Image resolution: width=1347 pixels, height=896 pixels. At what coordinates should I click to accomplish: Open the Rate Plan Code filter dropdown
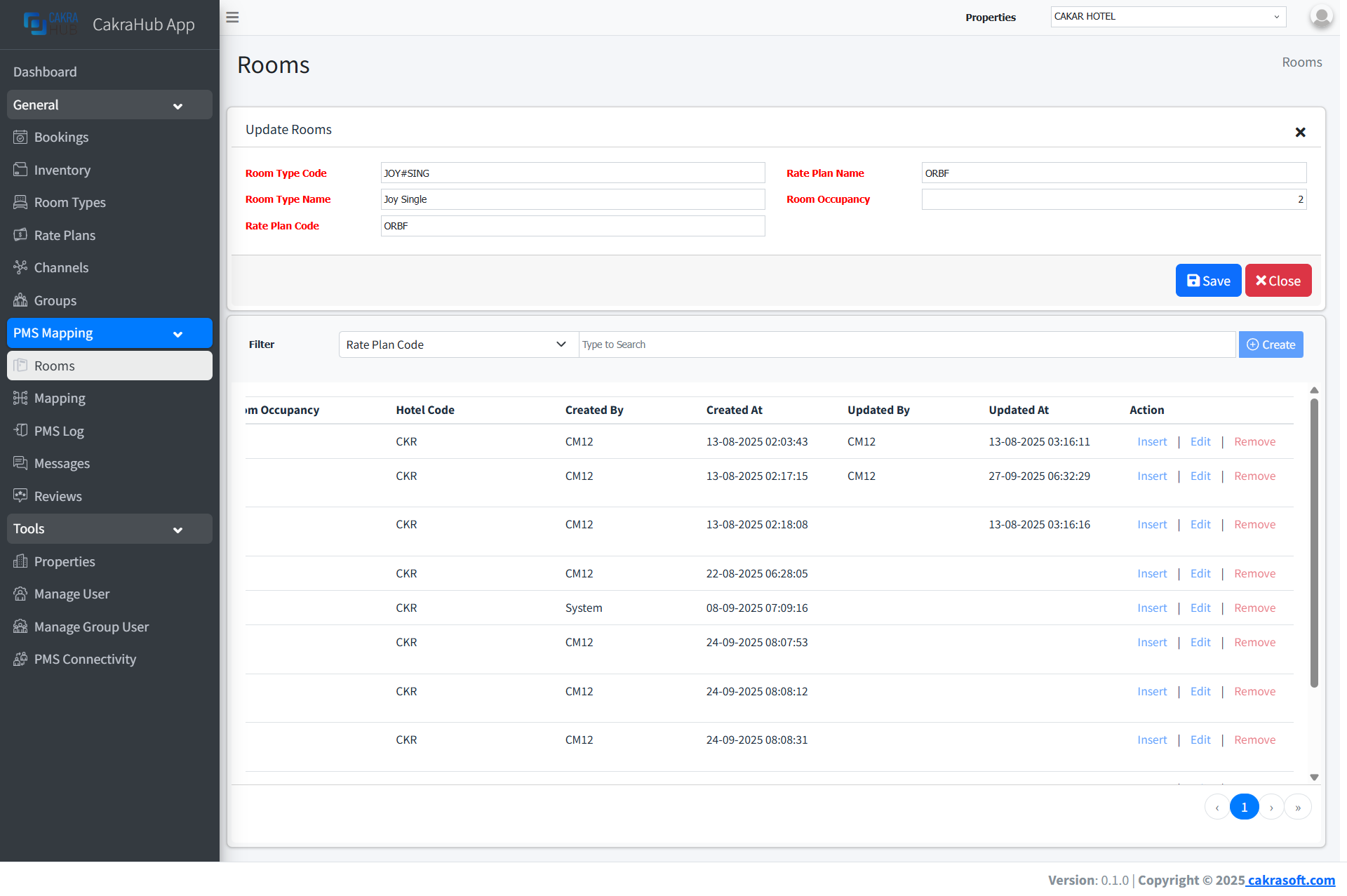pyautogui.click(x=458, y=345)
